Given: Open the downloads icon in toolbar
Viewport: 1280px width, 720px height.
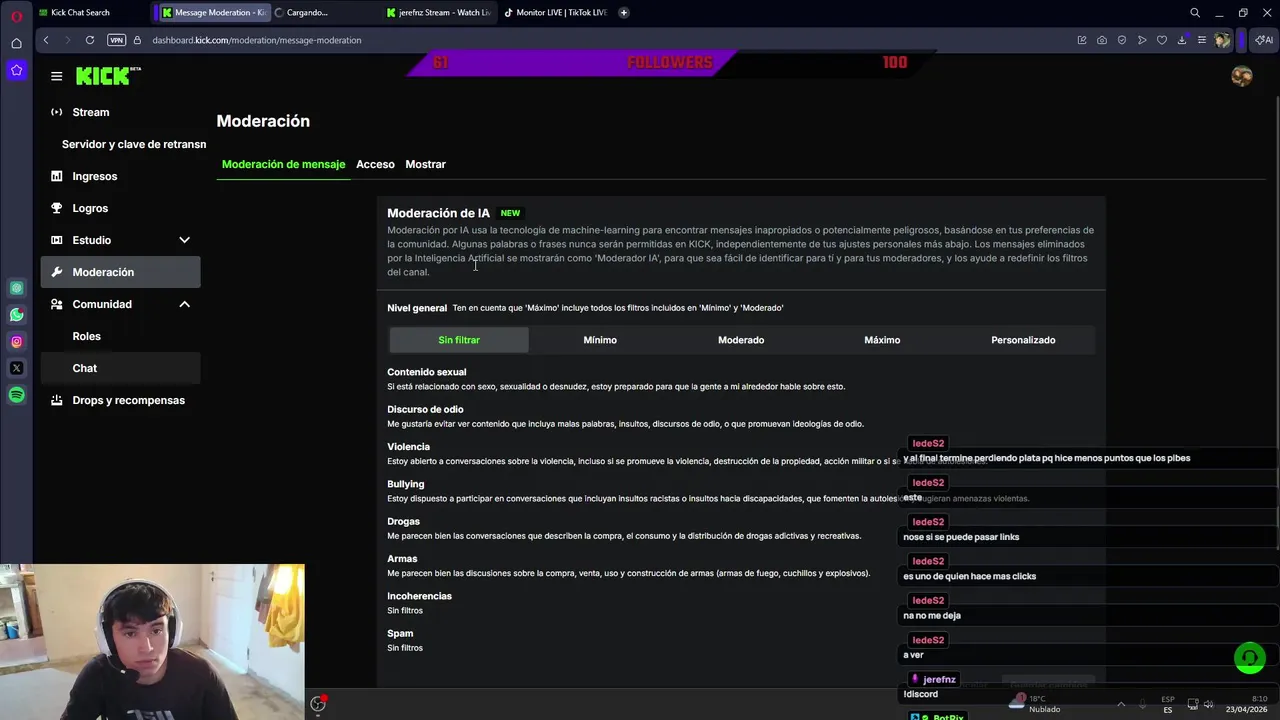Looking at the screenshot, I should coord(1182,40).
